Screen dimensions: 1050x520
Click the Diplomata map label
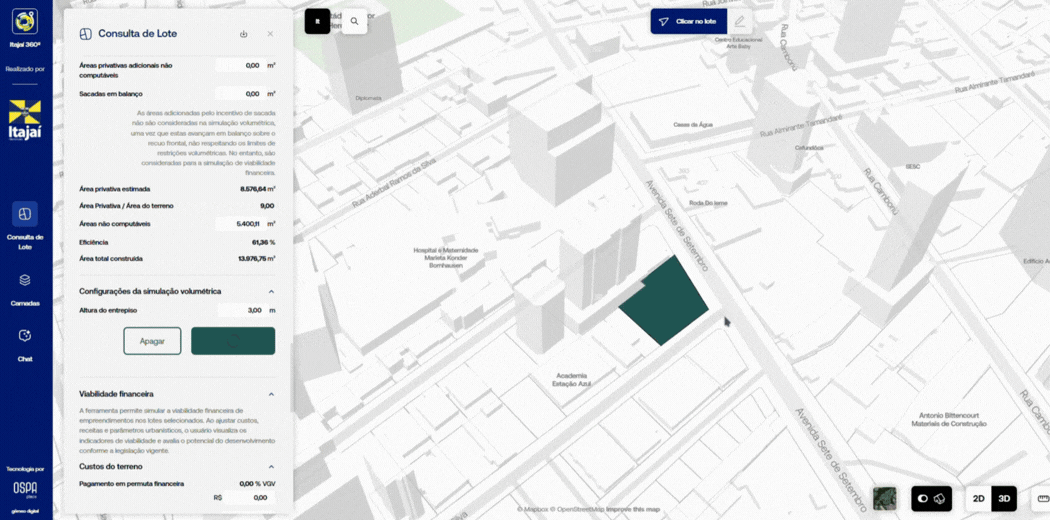pos(368,98)
